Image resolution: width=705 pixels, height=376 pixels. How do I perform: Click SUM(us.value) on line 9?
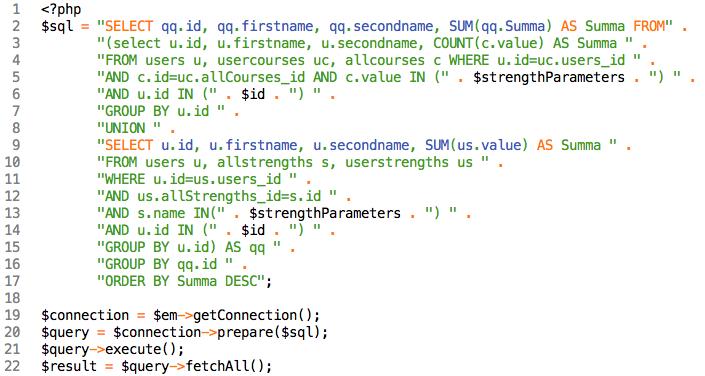click(x=477, y=145)
